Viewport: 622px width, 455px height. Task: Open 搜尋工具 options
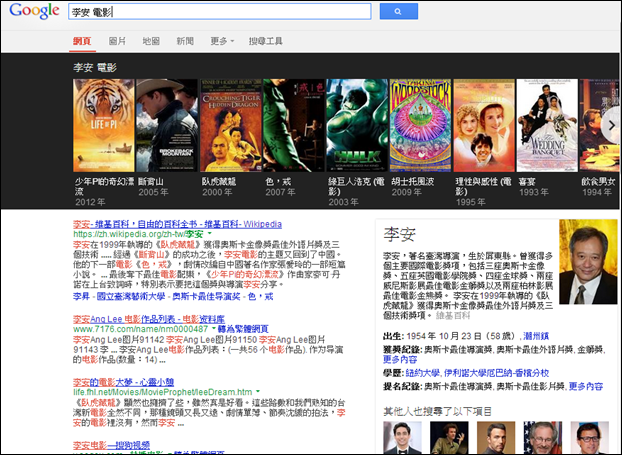coord(266,41)
